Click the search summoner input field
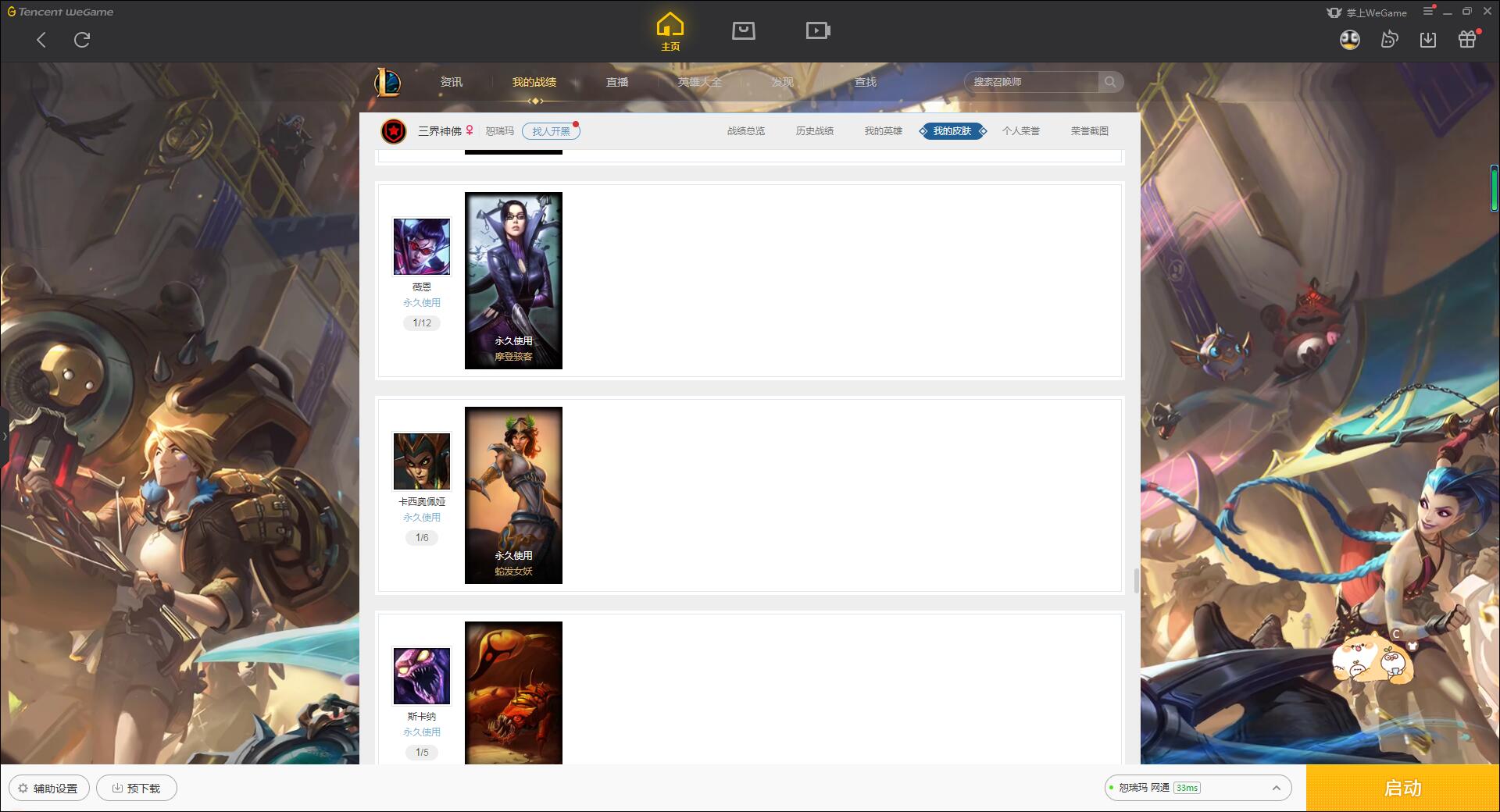The width and height of the screenshot is (1500, 812). pyautogui.click(x=1032, y=82)
